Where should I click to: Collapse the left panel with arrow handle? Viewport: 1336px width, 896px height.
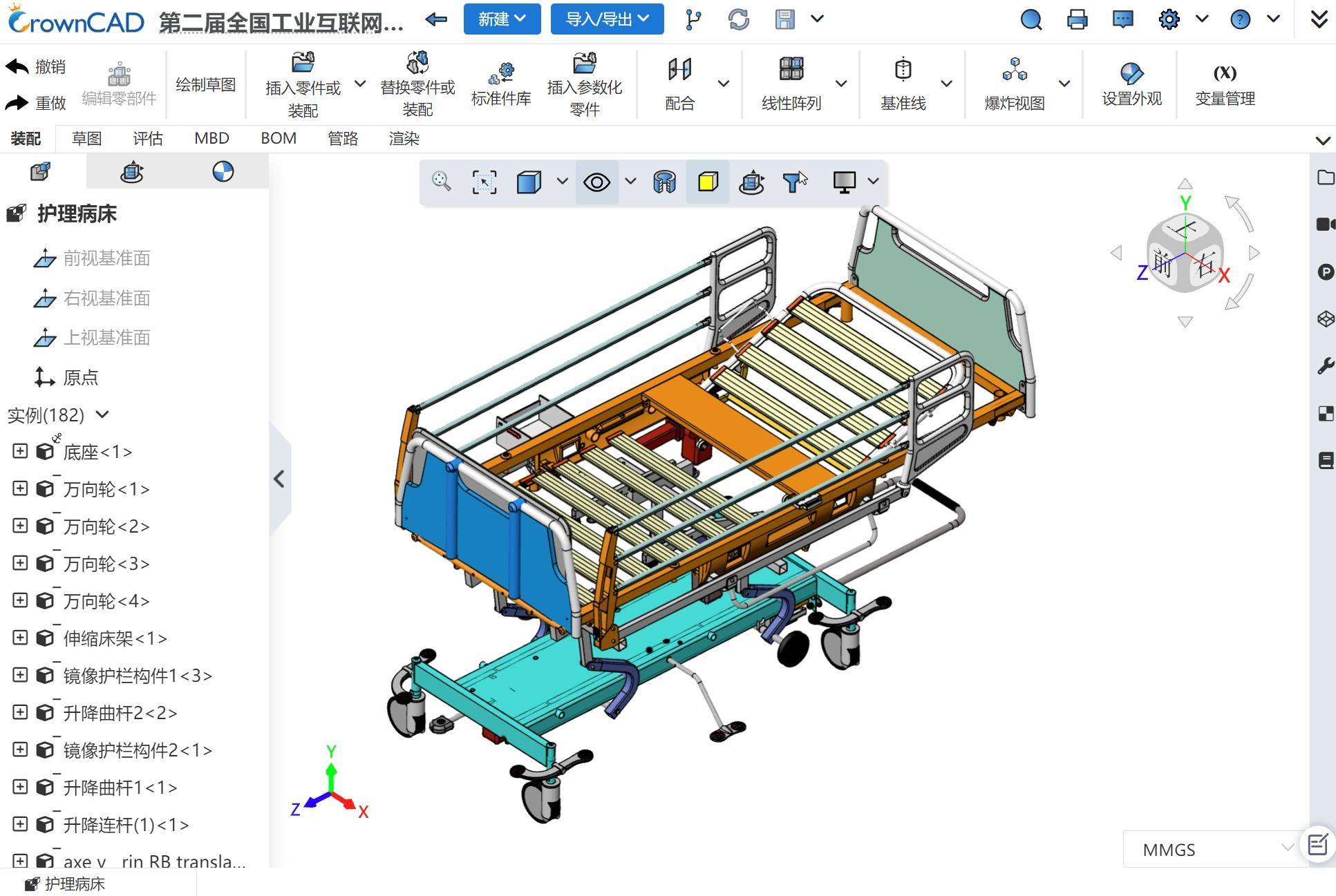coord(279,479)
